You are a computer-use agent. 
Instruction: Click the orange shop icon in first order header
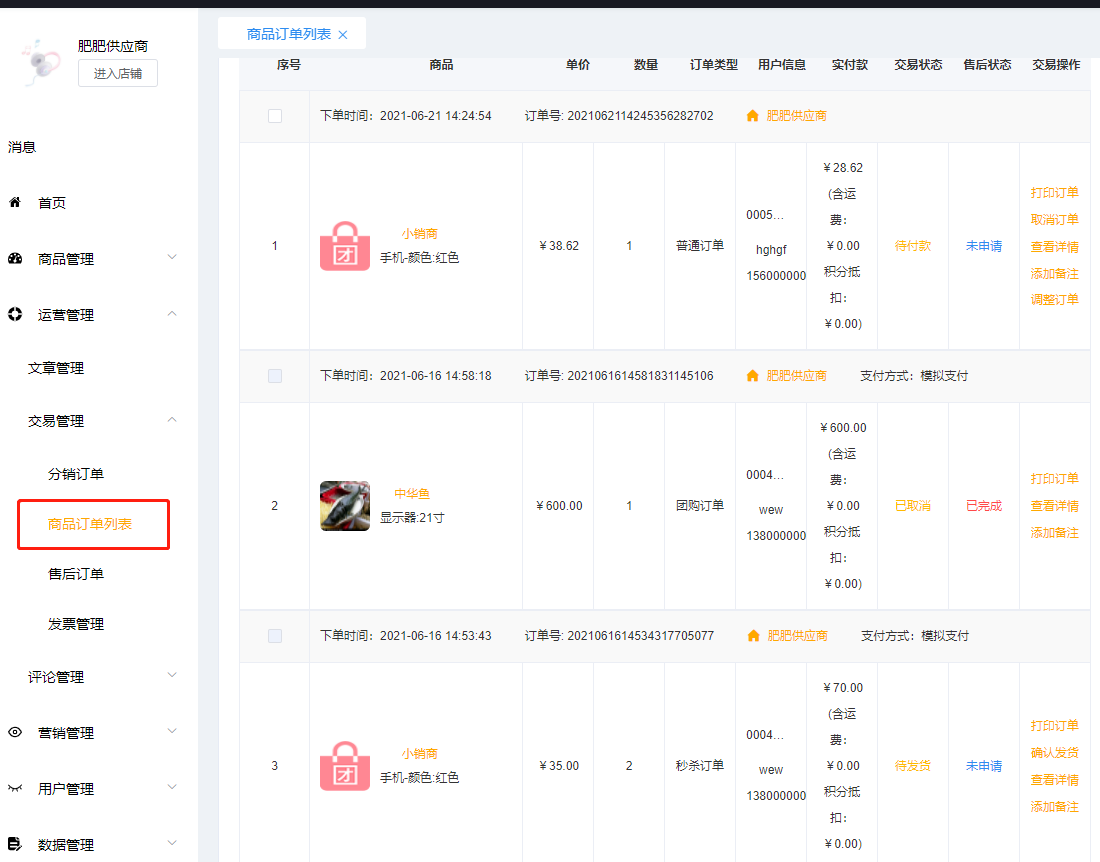(753, 116)
